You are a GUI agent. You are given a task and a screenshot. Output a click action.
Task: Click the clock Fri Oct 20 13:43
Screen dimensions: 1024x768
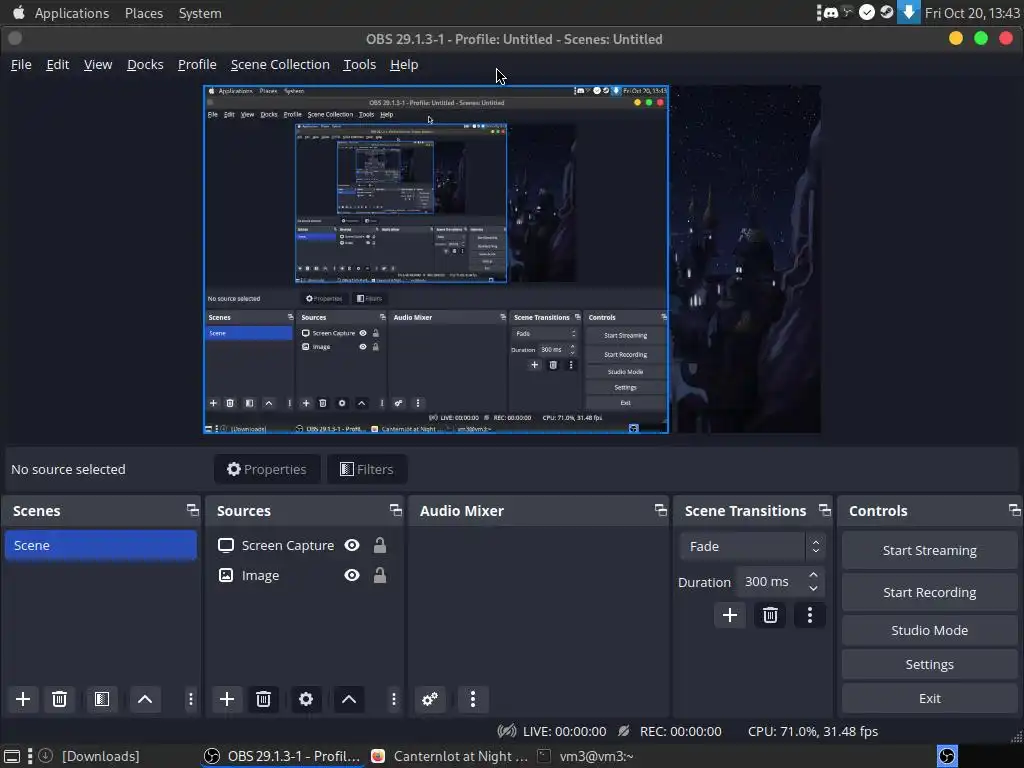coord(972,13)
